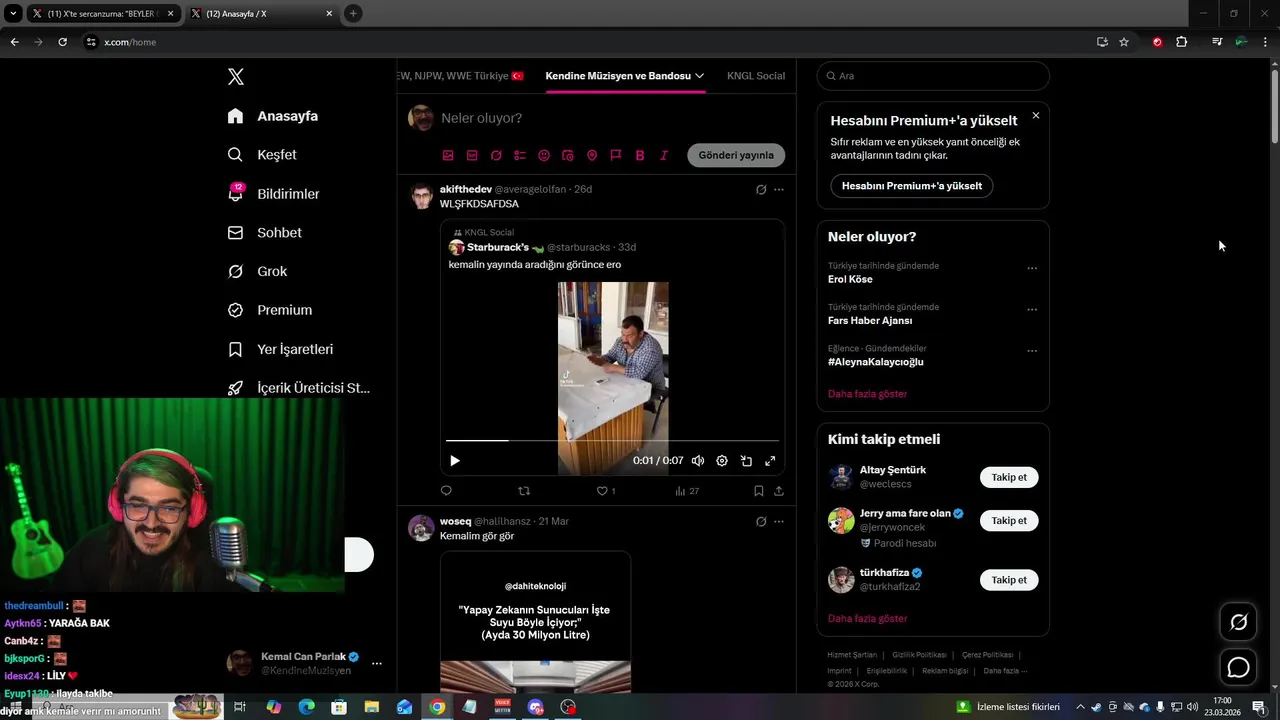Open Chrome from the Windows taskbar
This screenshot has width=1280, height=720.
(x=437, y=707)
